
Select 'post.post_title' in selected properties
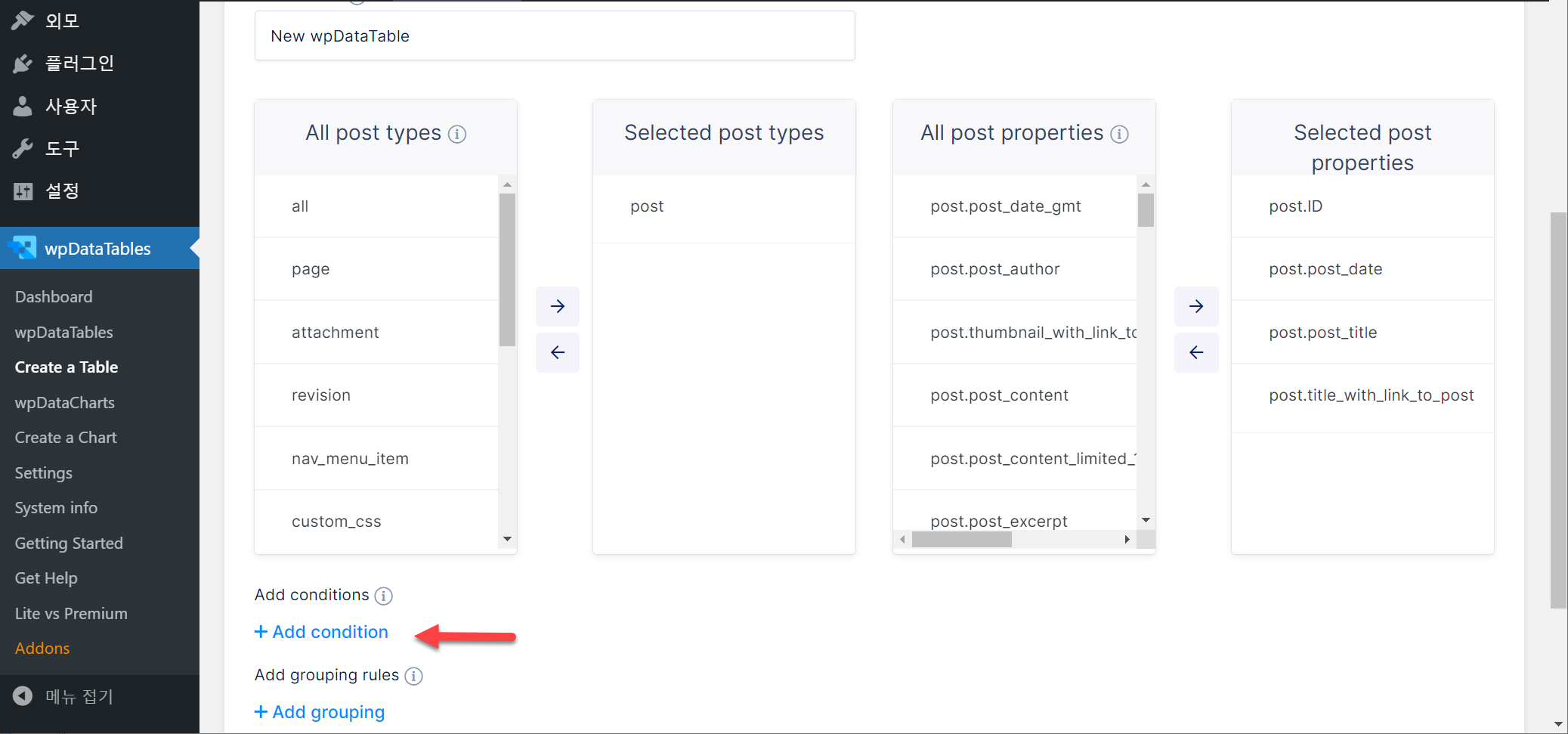coord(1362,333)
